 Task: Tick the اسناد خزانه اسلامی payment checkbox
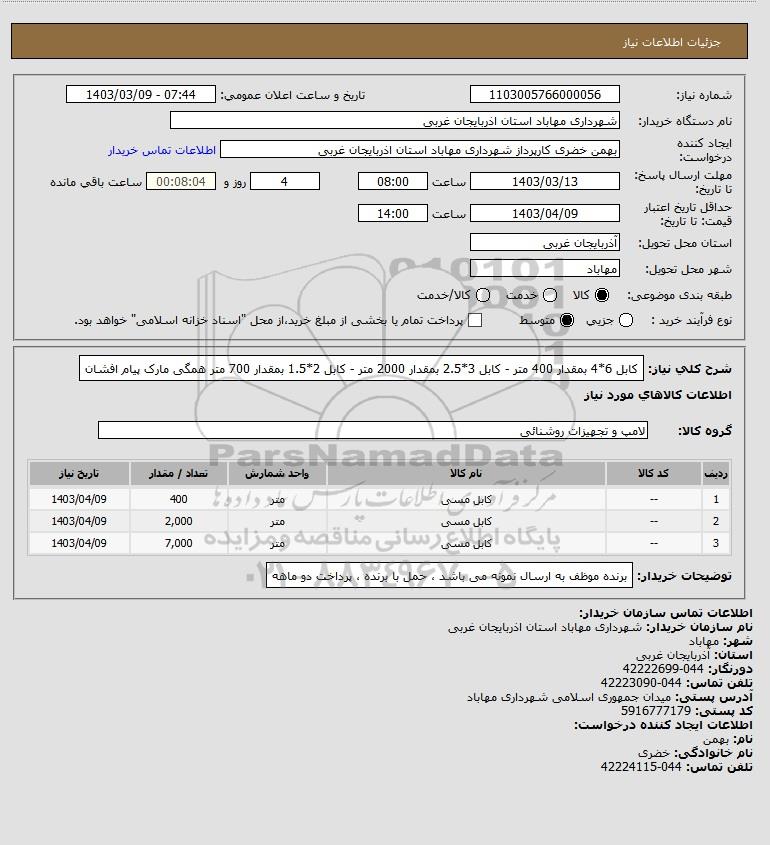pyautogui.click(x=475, y=321)
